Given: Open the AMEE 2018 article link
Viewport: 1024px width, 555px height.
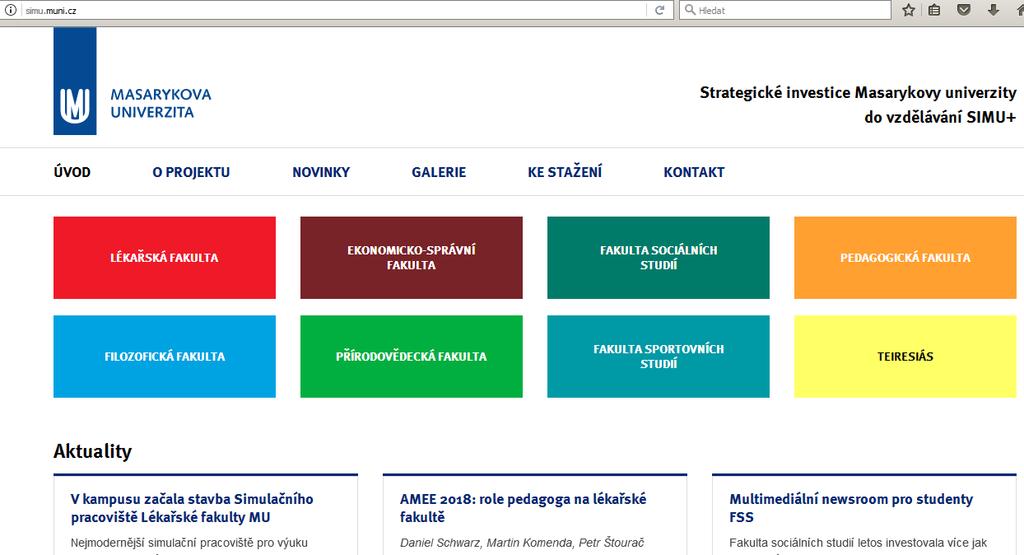Looking at the screenshot, I should (523, 508).
